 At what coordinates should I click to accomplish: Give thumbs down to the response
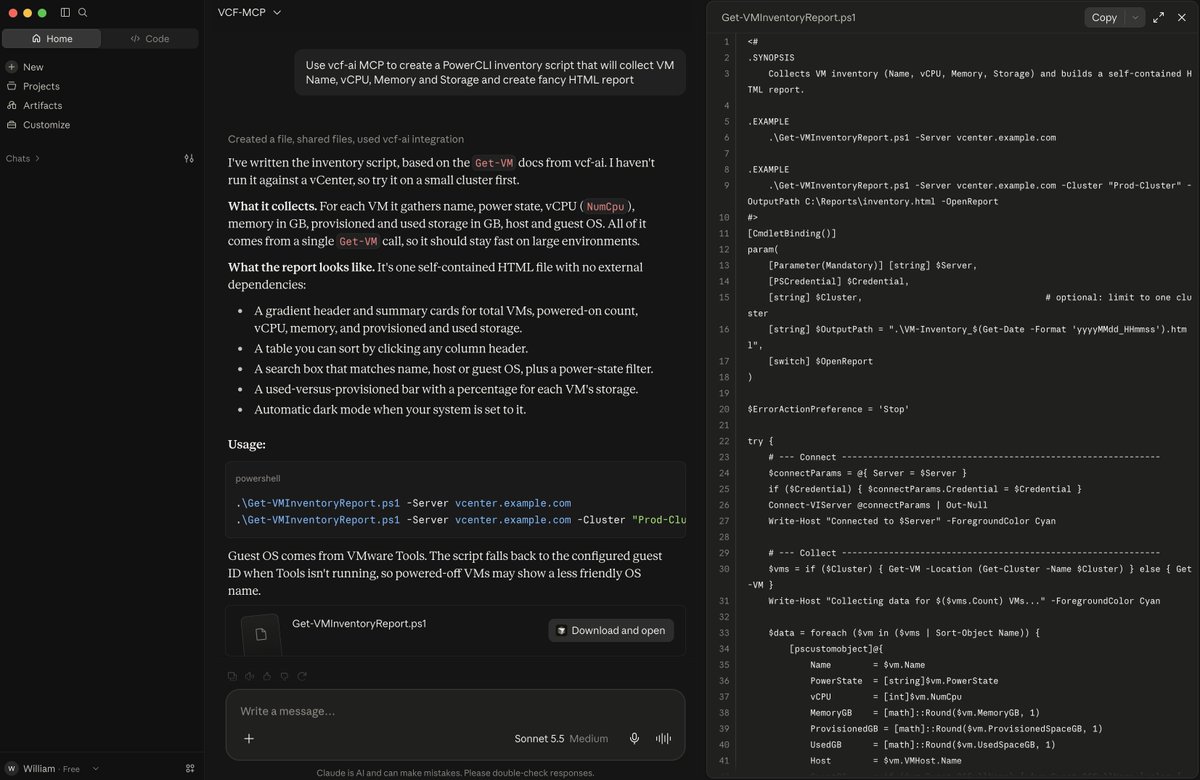pyautogui.click(x=284, y=676)
